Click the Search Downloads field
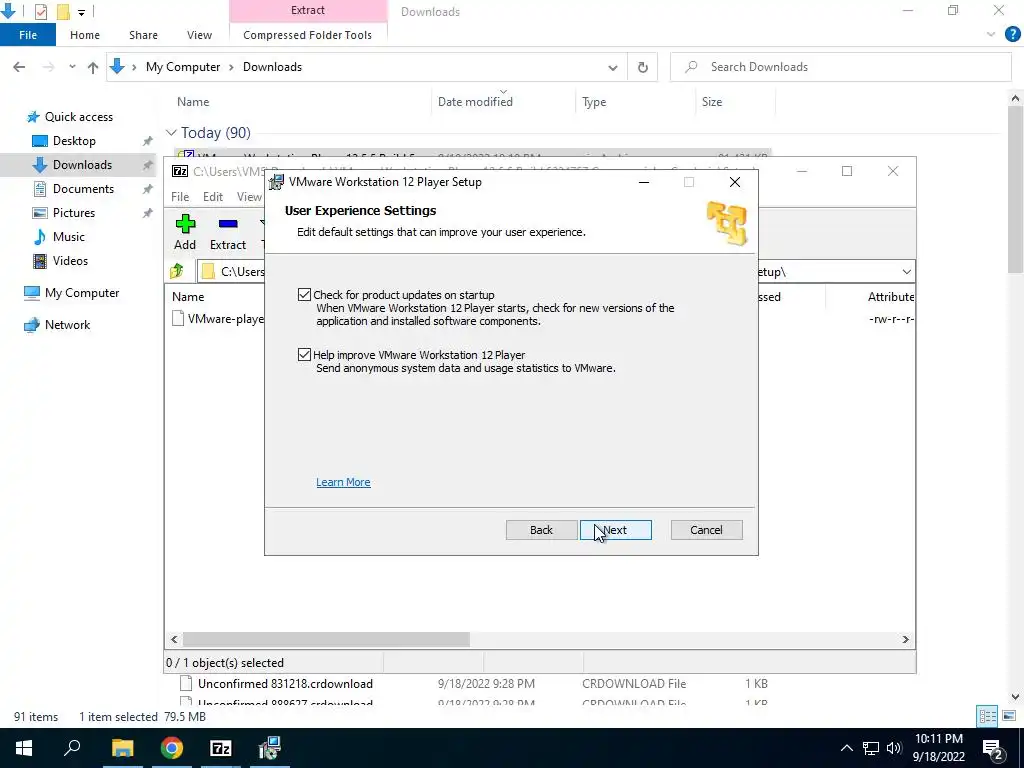The image size is (1024, 768). pos(840,67)
